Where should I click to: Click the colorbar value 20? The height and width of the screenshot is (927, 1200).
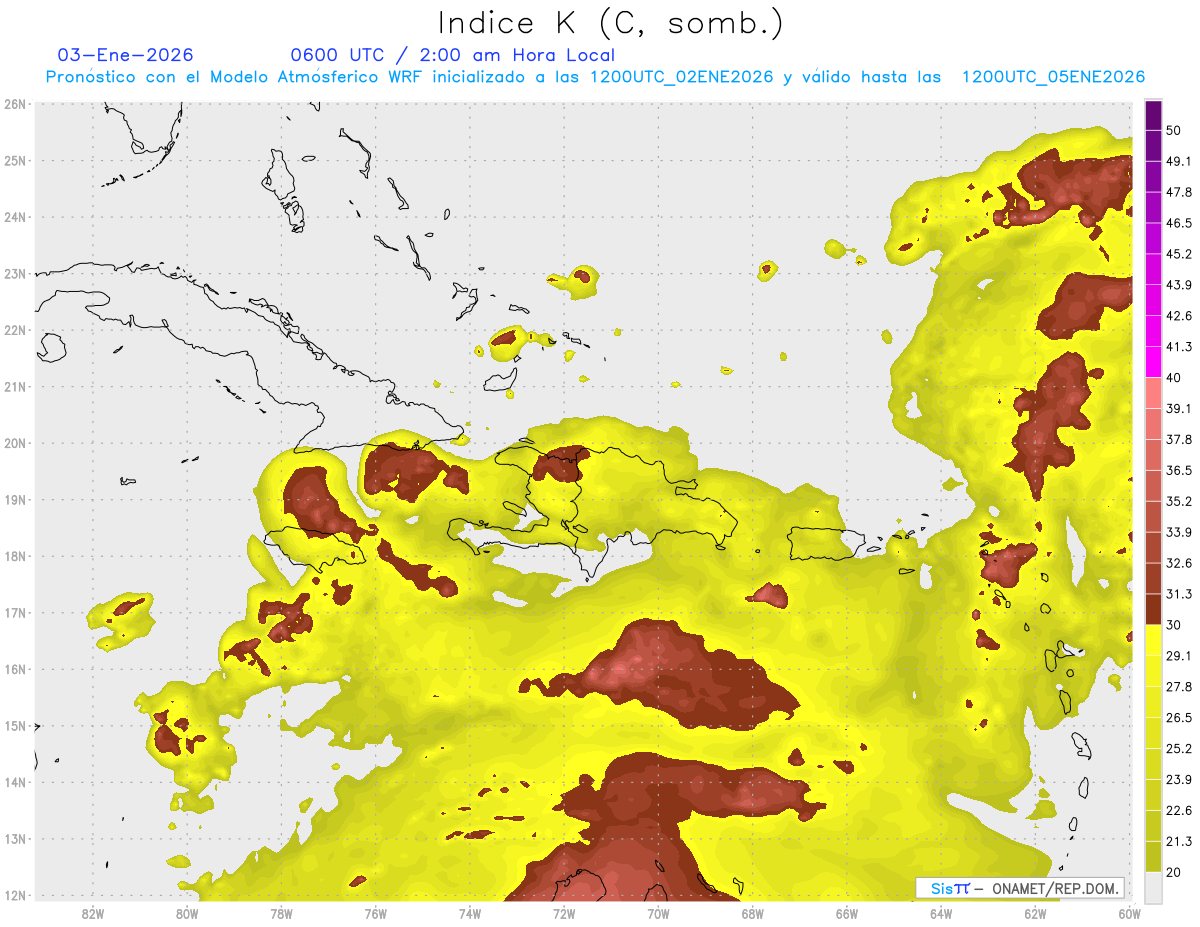tap(1173, 872)
